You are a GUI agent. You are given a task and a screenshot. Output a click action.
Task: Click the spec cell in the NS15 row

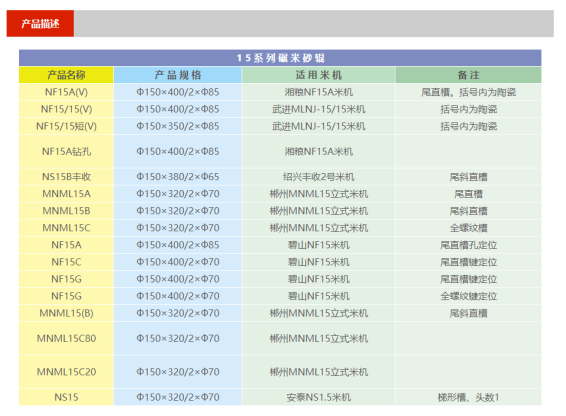click(178, 397)
